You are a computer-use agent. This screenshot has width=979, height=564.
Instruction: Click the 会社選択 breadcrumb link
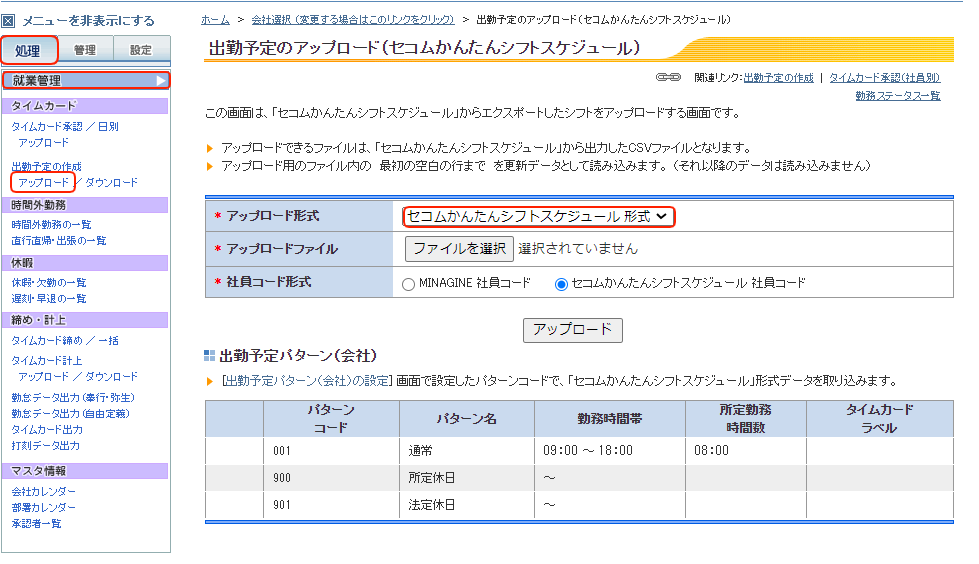[352, 20]
